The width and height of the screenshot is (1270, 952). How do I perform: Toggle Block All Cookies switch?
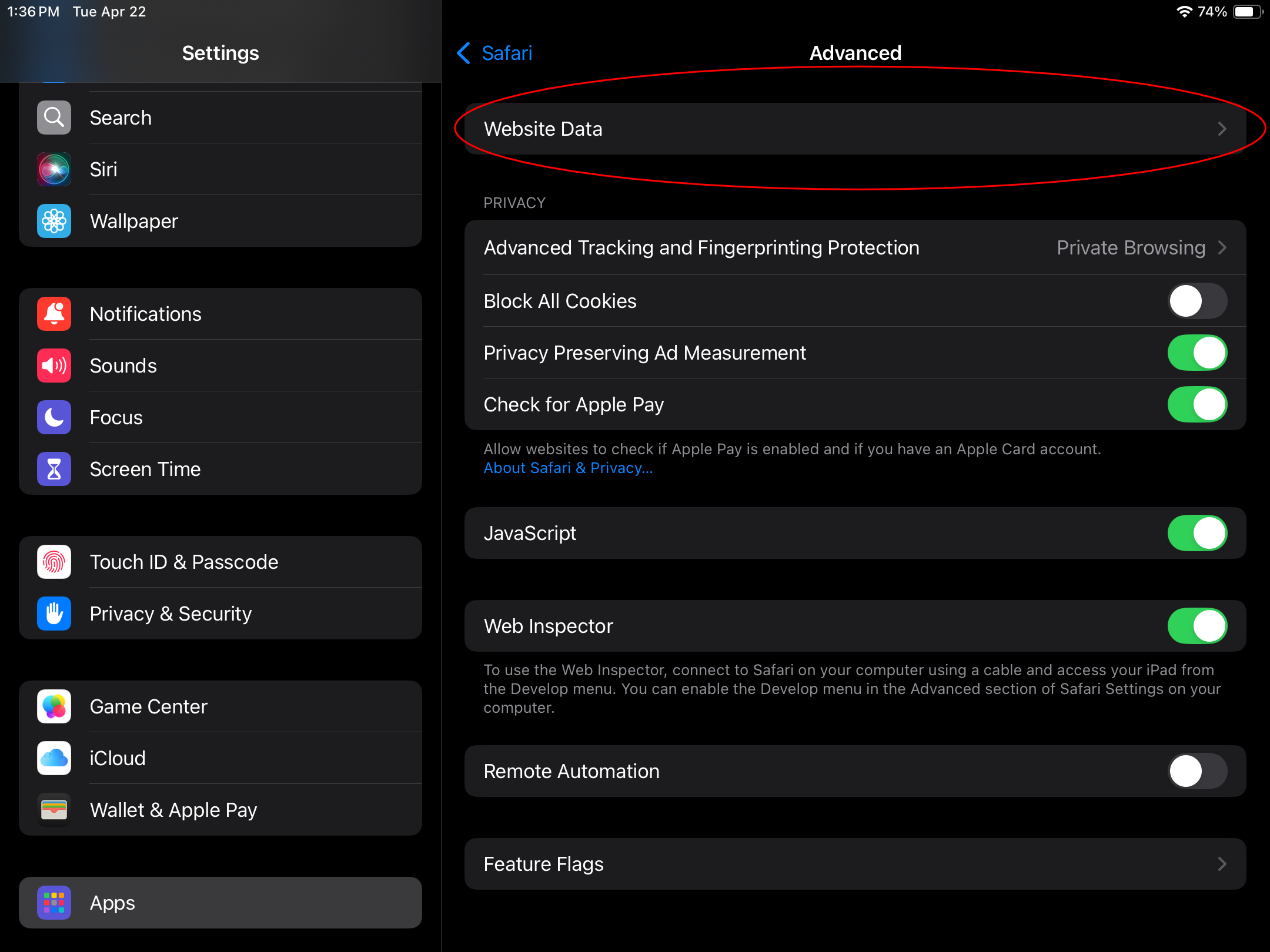(x=1197, y=301)
